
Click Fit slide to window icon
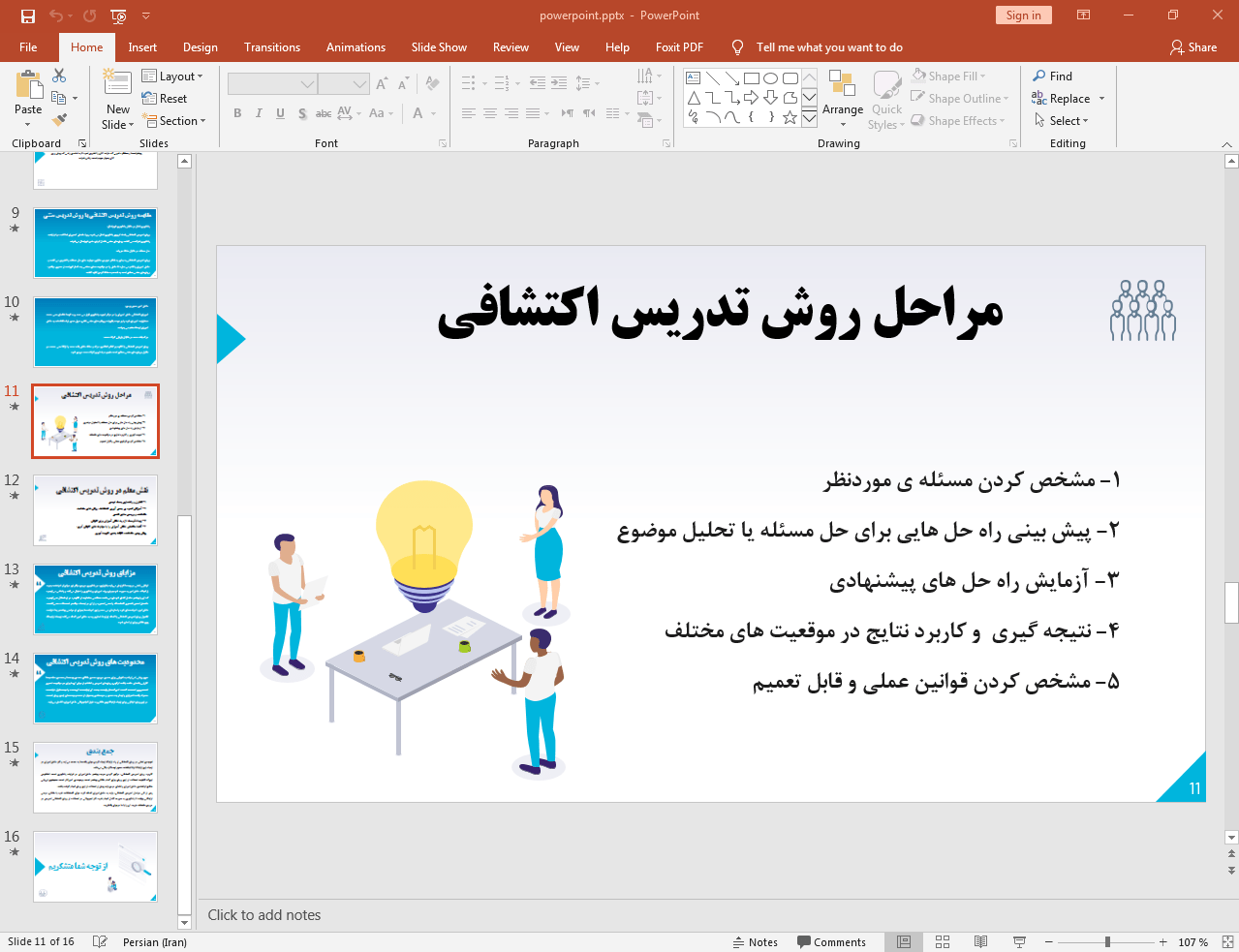(x=1226, y=941)
